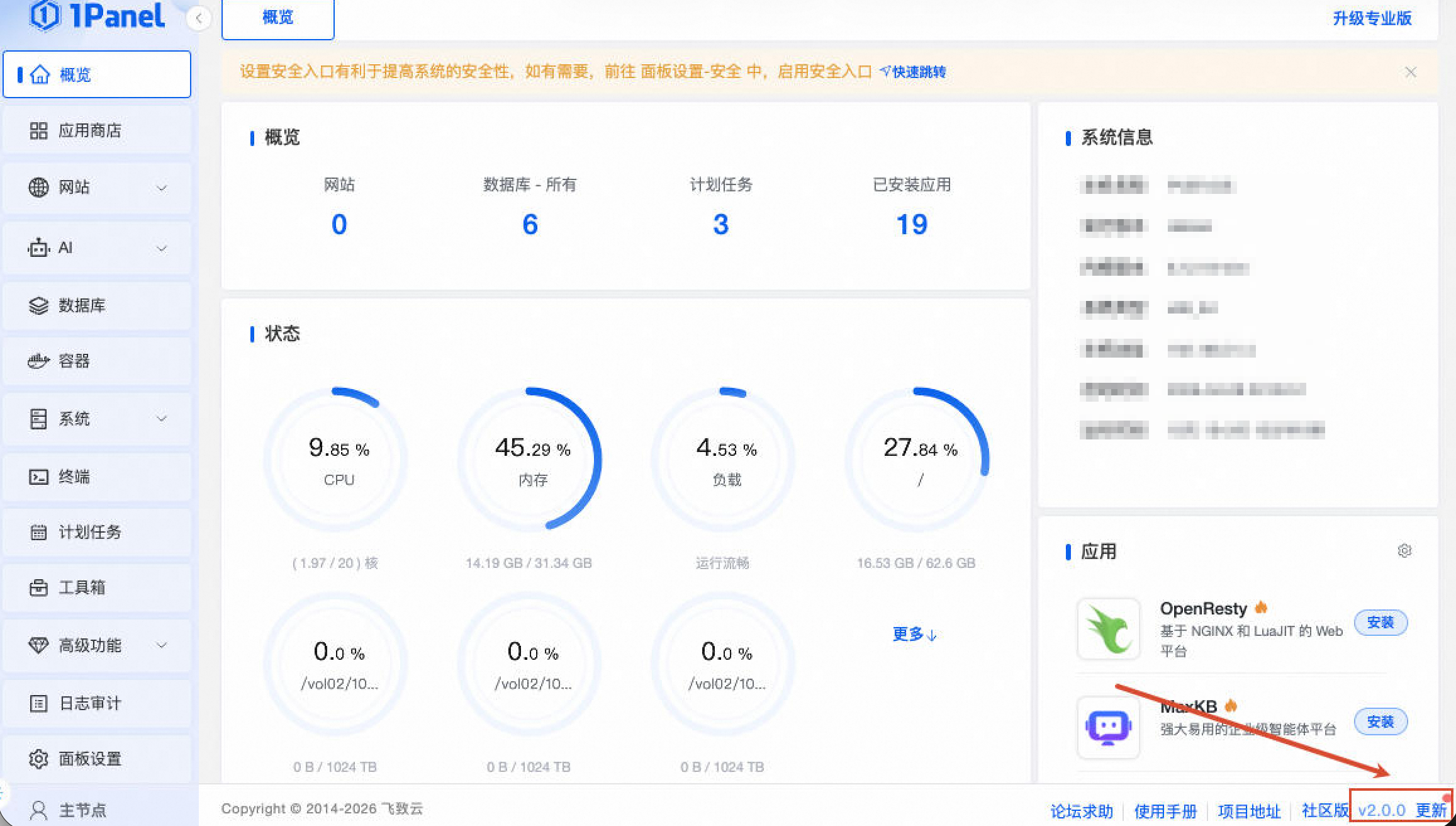Show more status with 更多 link
Screen dimensions: 1456x826
(914, 634)
